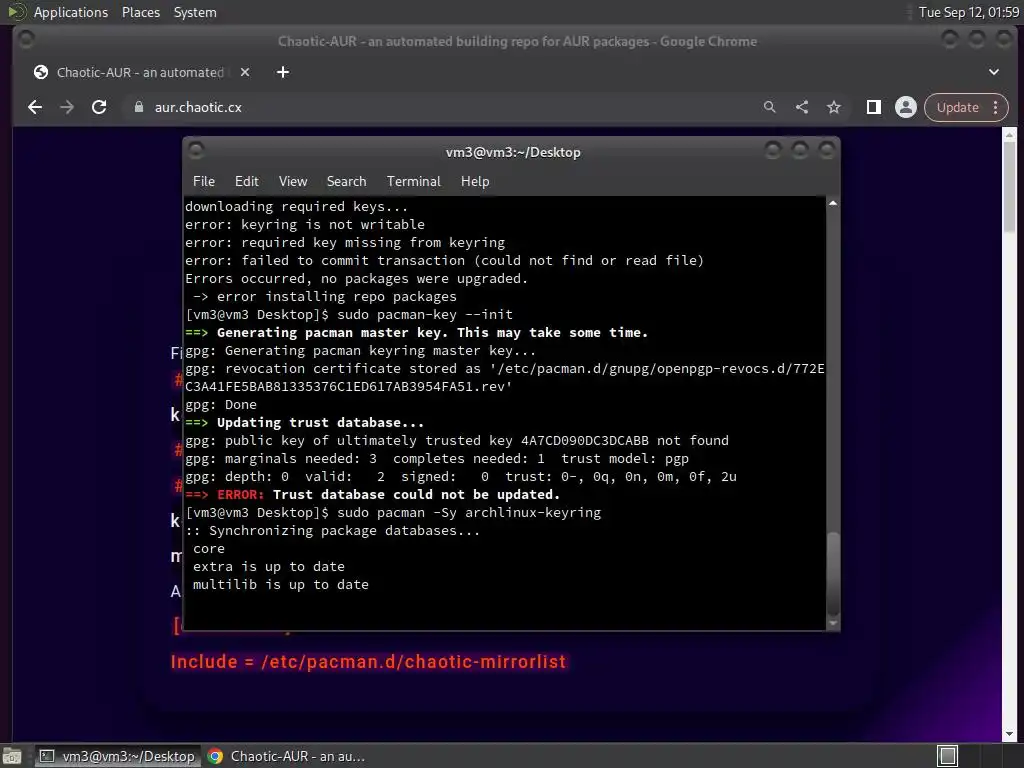Open the Applications menu
Screen dimensions: 1024x768
pos(71,12)
